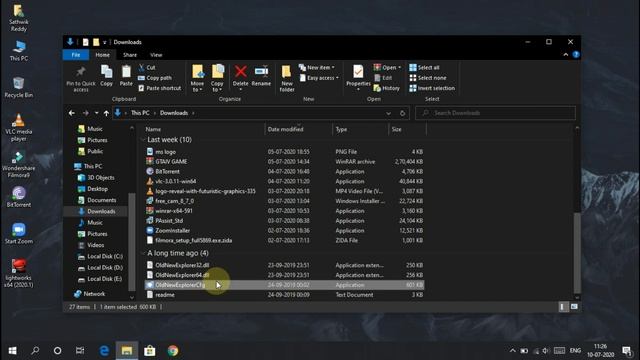Click Edit in the Open group
Viewport: 640px width, 360px height.
click(x=383, y=78)
